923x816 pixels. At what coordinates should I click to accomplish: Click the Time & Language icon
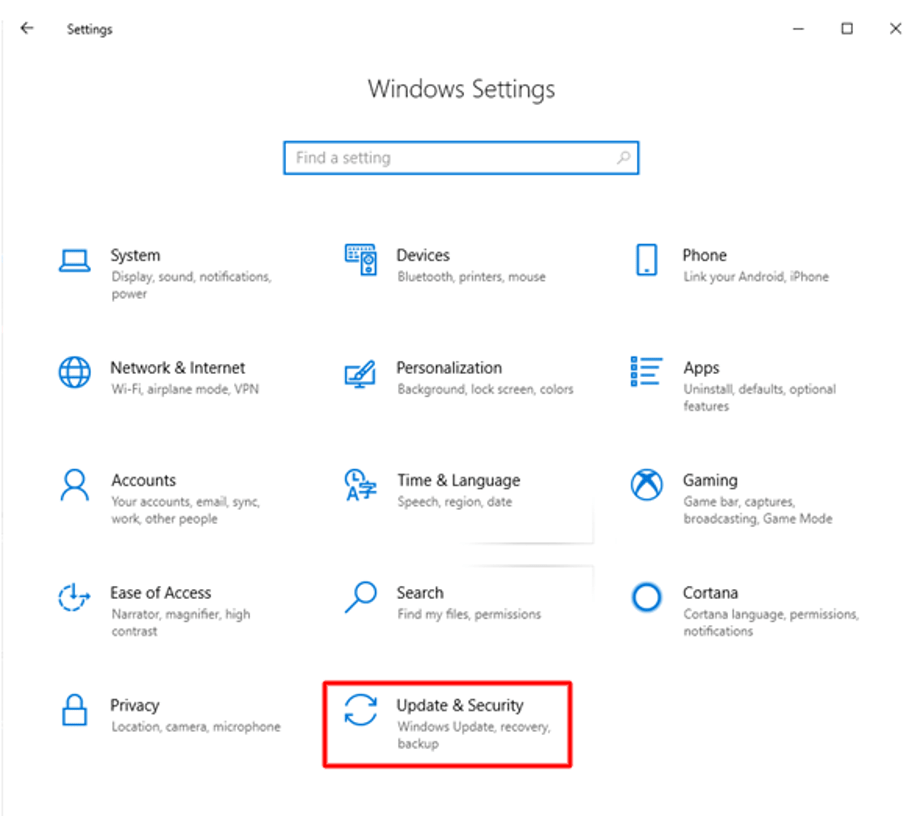pos(360,485)
